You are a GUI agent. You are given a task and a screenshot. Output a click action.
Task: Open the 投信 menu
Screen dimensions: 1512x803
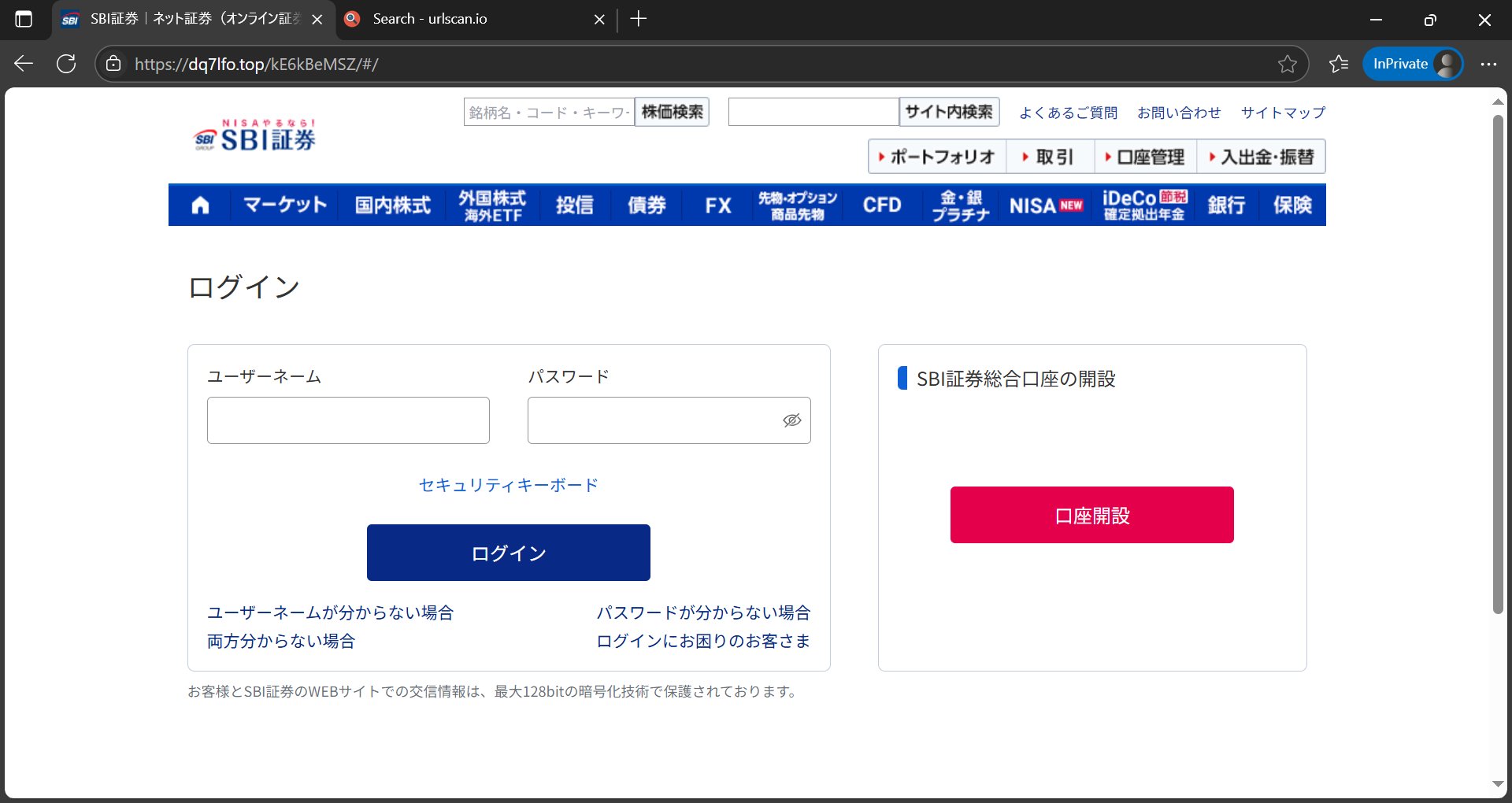(575, 205)
